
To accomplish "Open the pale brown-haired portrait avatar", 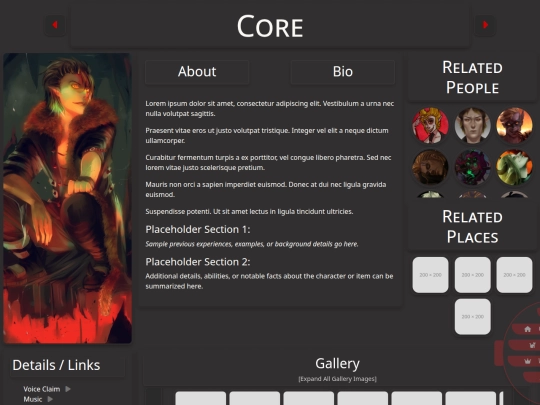I will pyautogui.click(x=472, y=125).
